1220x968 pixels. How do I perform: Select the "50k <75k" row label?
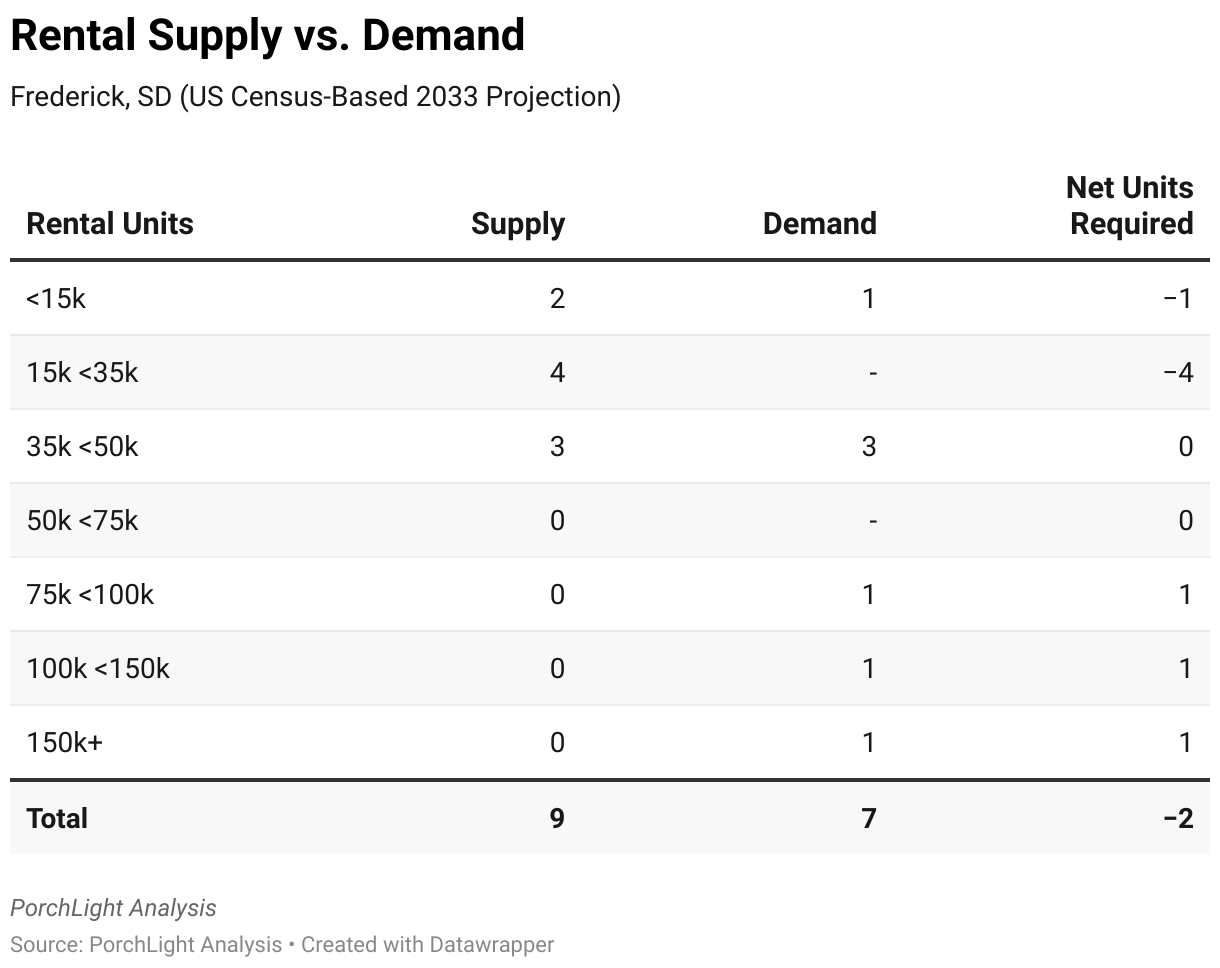[82, 520]
